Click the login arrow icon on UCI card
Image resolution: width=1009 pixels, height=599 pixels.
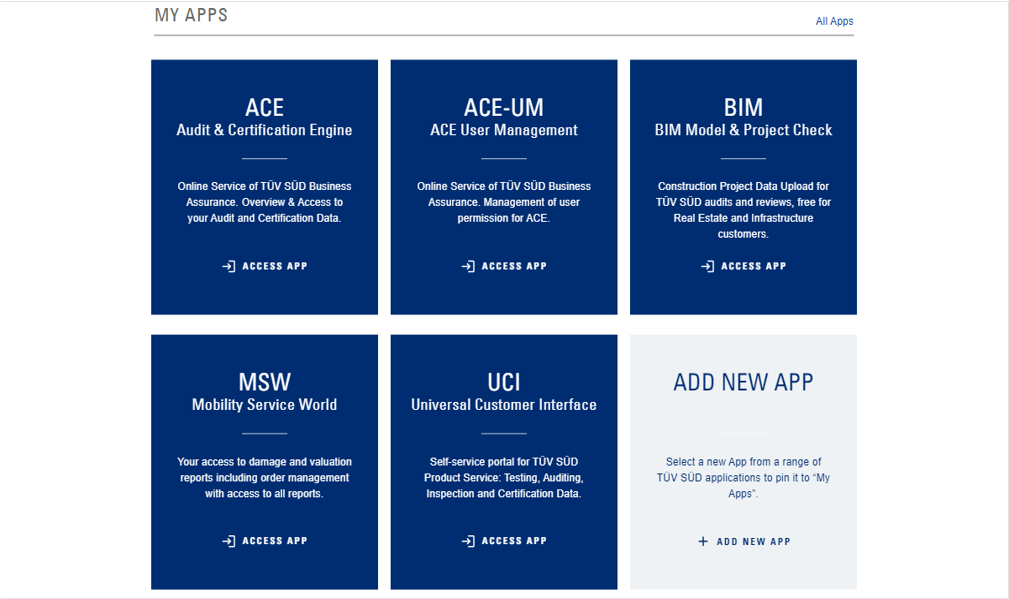468,541
